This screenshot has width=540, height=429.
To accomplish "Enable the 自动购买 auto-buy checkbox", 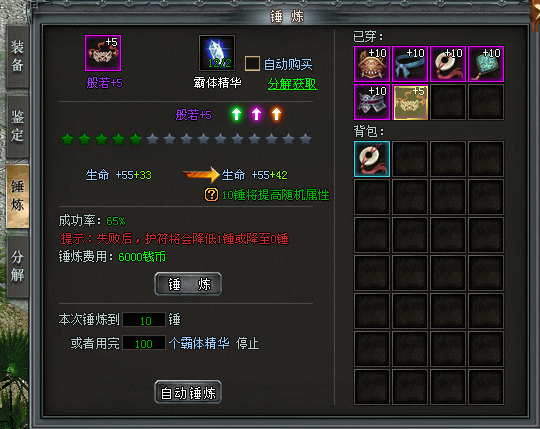I will coord(252,64).
